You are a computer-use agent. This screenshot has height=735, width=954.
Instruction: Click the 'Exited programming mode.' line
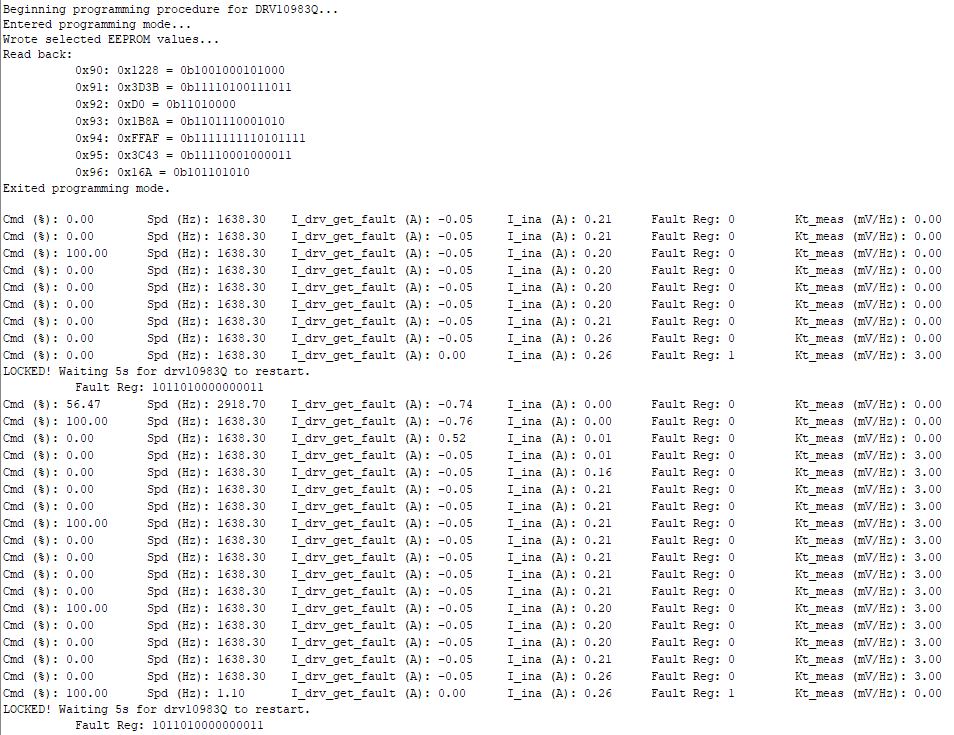[x=86, y=189]
